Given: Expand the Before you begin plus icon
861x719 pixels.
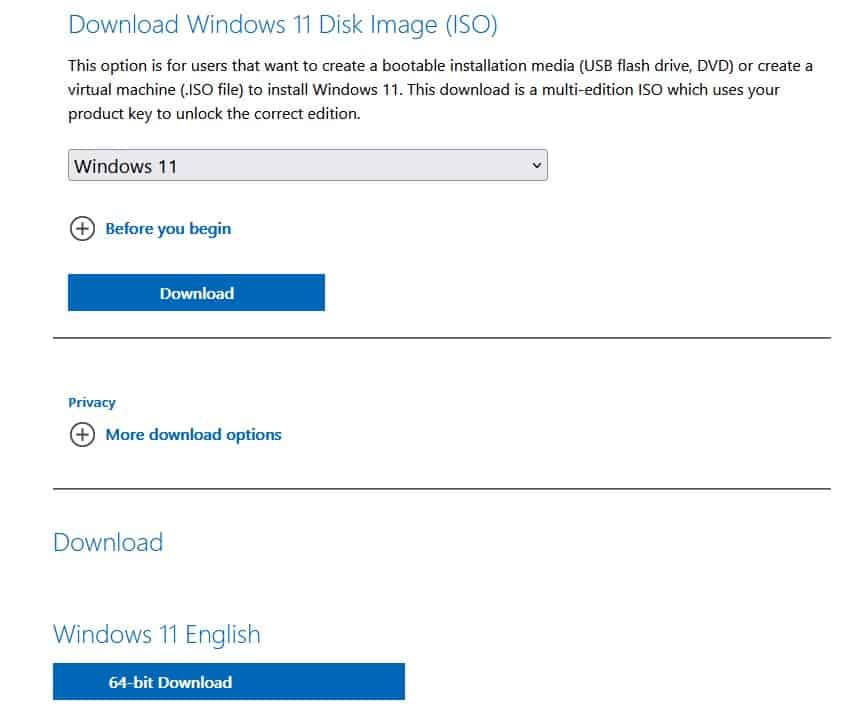Looking at the screenshot, I should [82, 228].
